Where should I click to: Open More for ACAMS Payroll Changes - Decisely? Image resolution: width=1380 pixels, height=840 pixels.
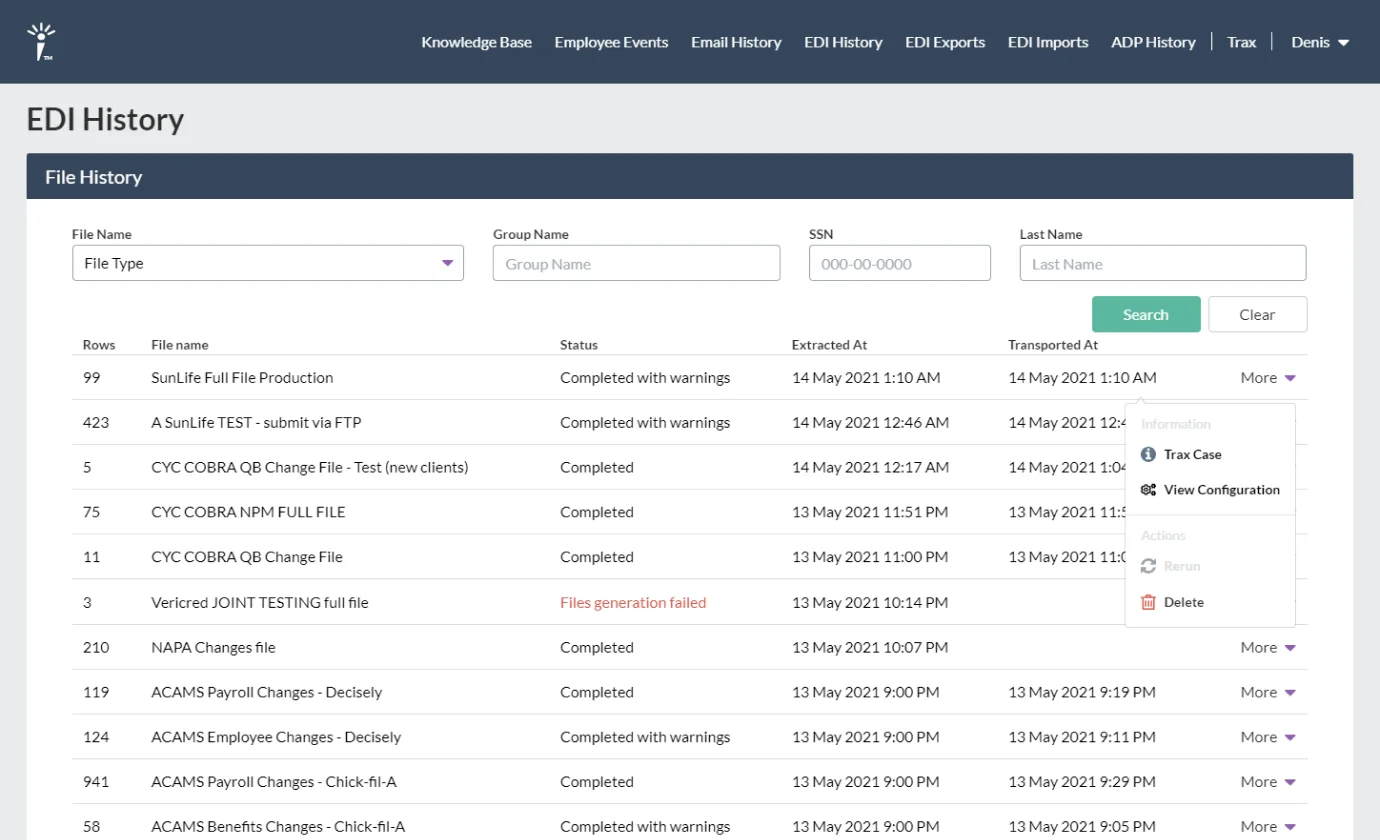tap(1268, 692)
